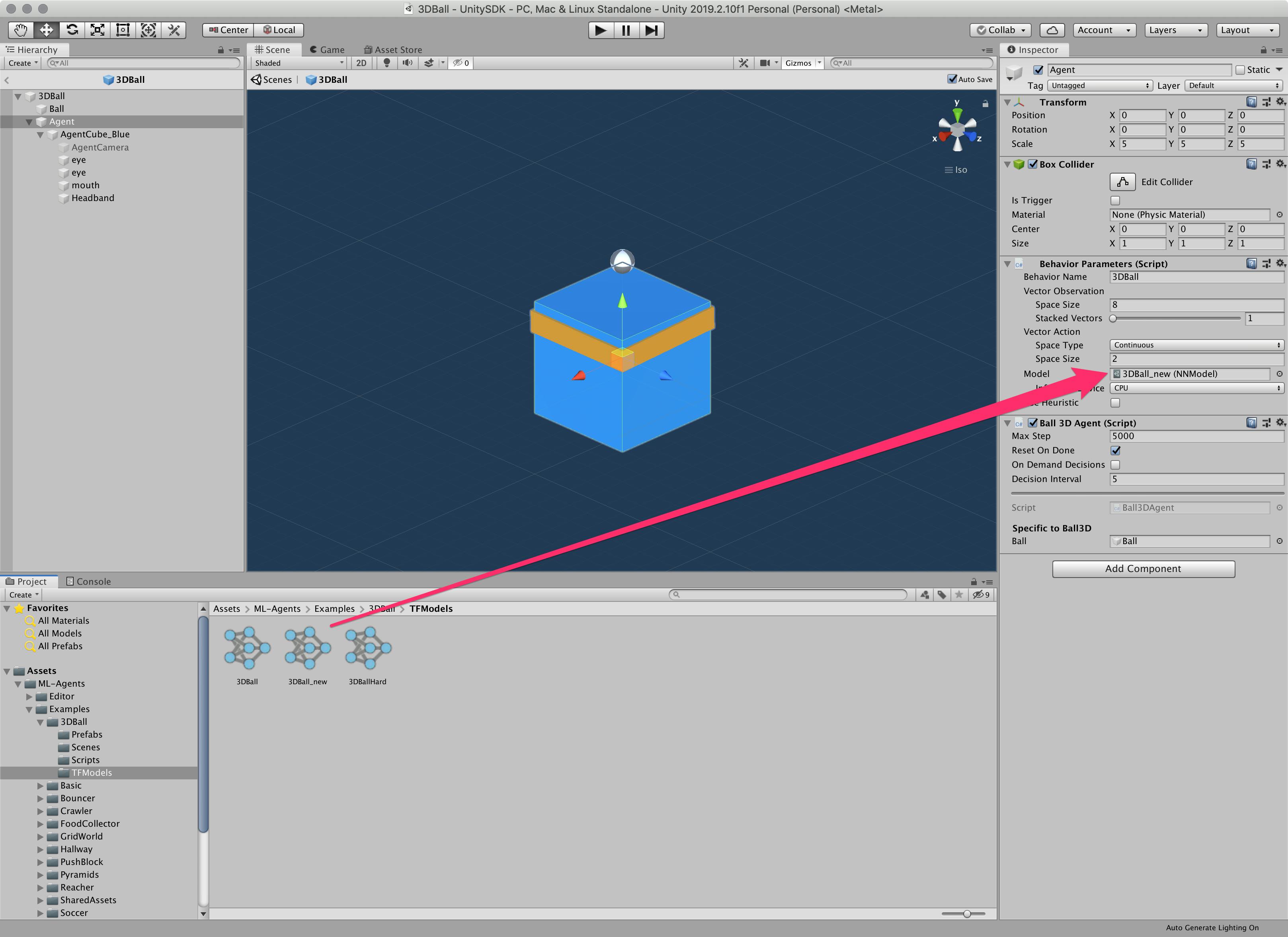This screenshot has height=937, width=1288.
Task: Adjust the Stacked Vectors slider
Action: coord(1114,318)
